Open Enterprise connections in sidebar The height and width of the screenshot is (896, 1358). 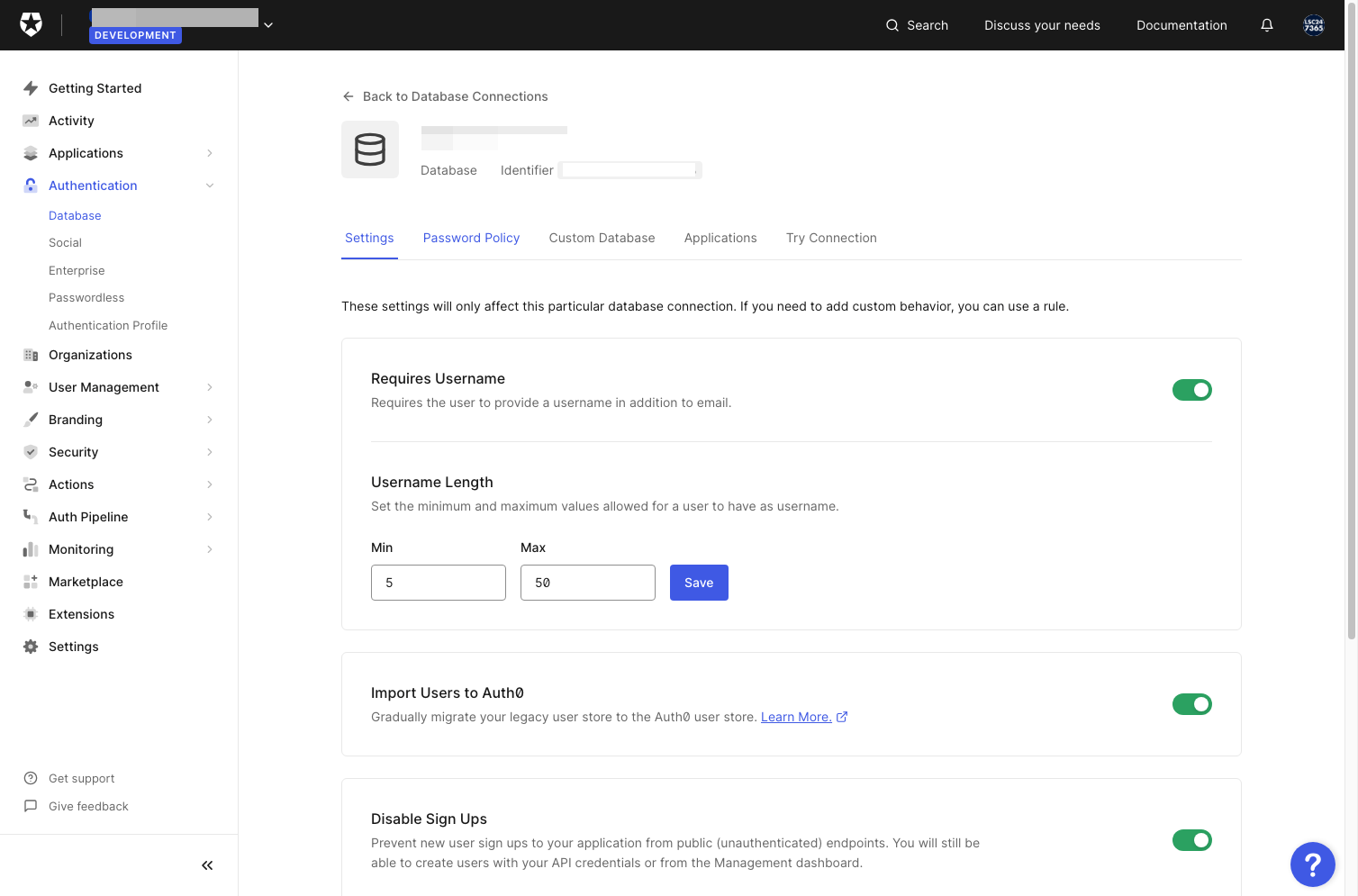click(x=77, y=270)
